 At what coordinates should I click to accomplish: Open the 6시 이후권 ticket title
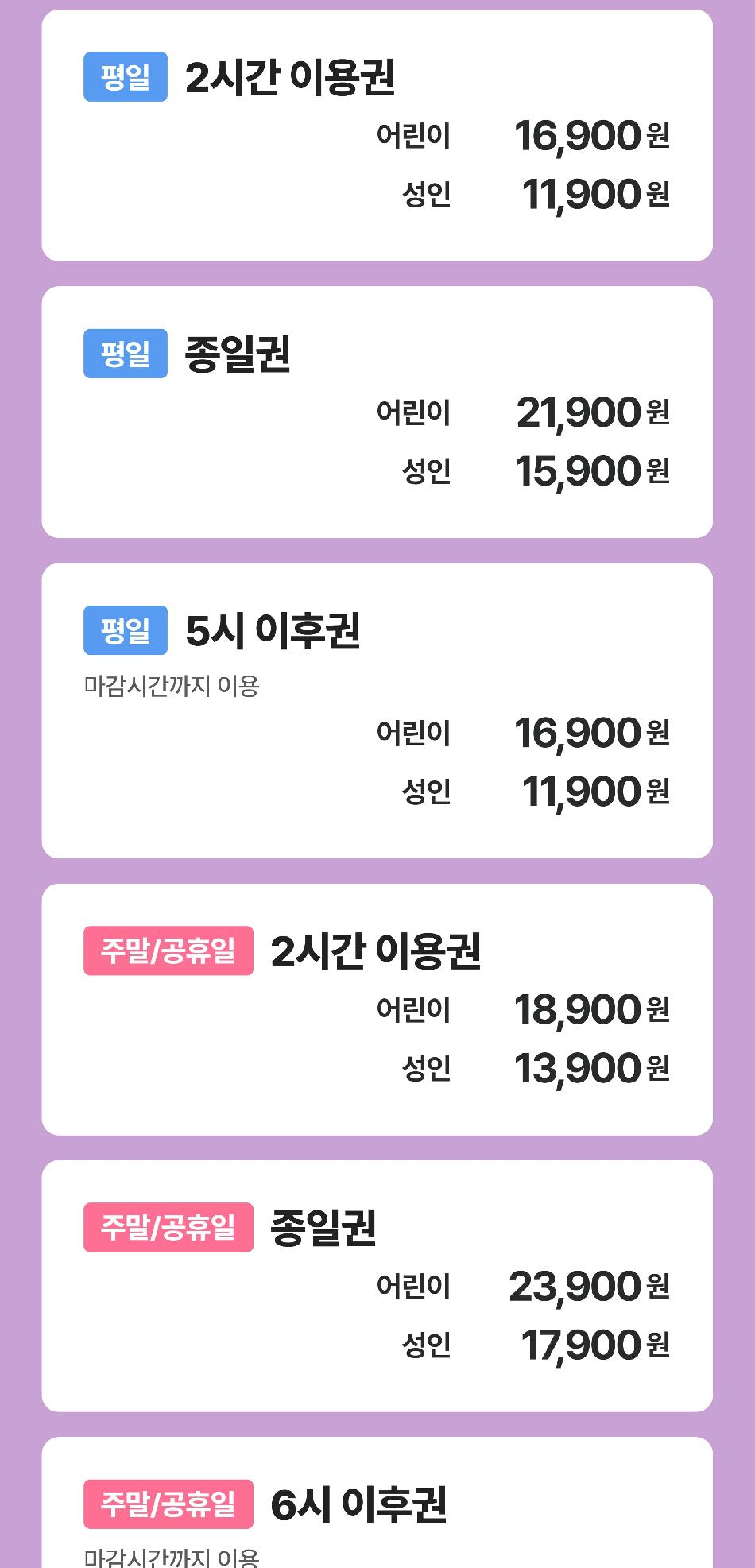point(358,1504)
